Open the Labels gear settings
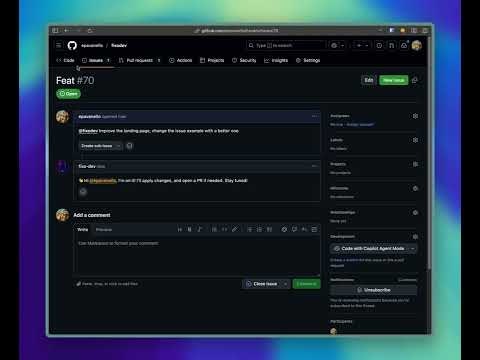Viewport: 480px width, 360px height. [x=415, y=140]
